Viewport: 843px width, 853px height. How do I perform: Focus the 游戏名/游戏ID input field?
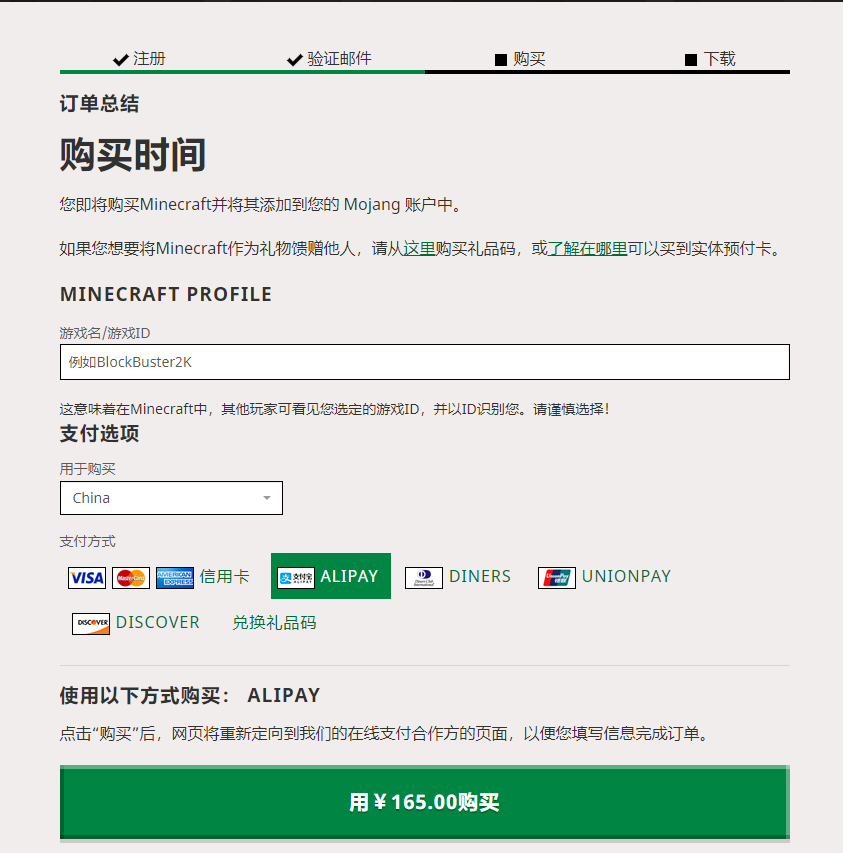coord(425,362)
